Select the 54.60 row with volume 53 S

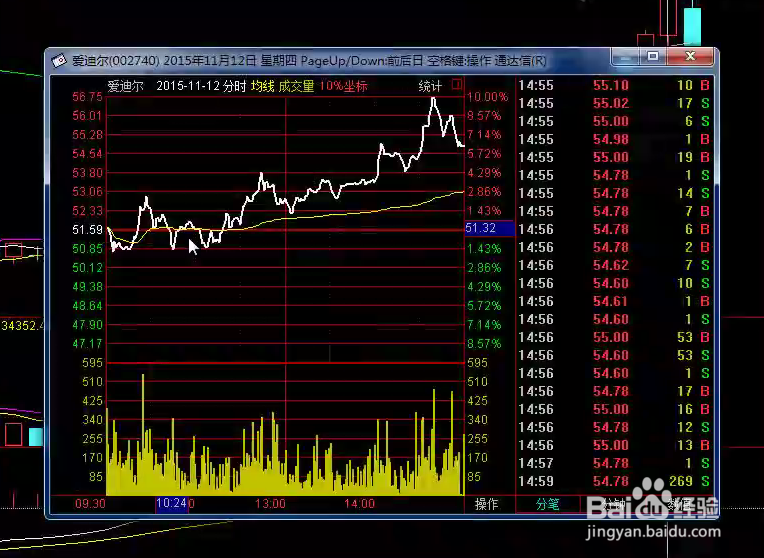(614, 355)
